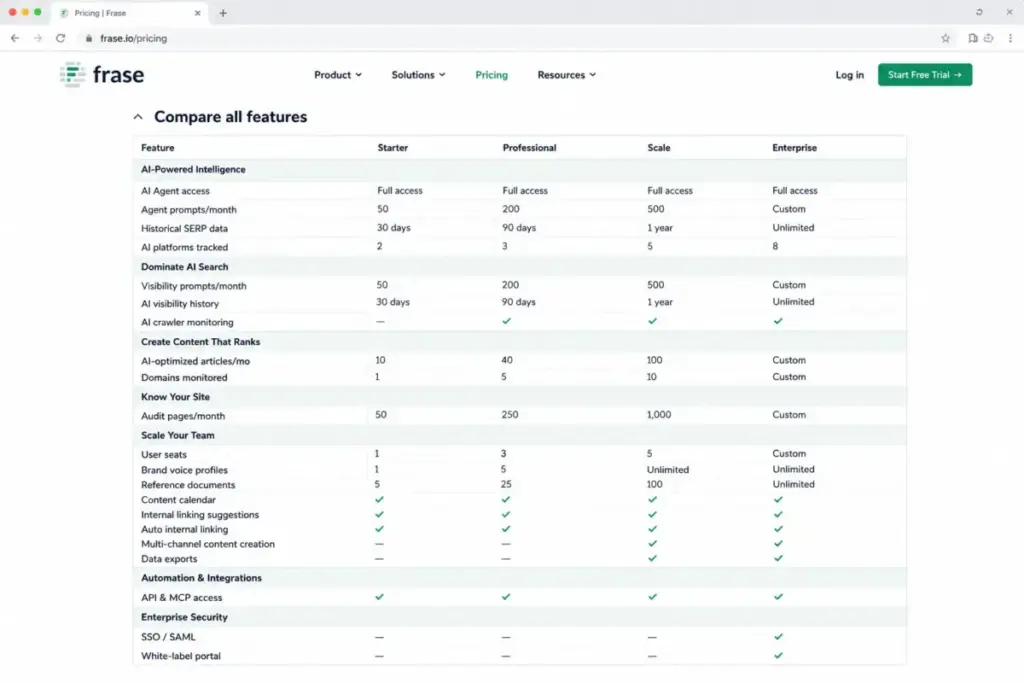Viewport: 1024px width, 683px height.
Task: Click AI crawler monitoring row label
Action: click(187, 323)
